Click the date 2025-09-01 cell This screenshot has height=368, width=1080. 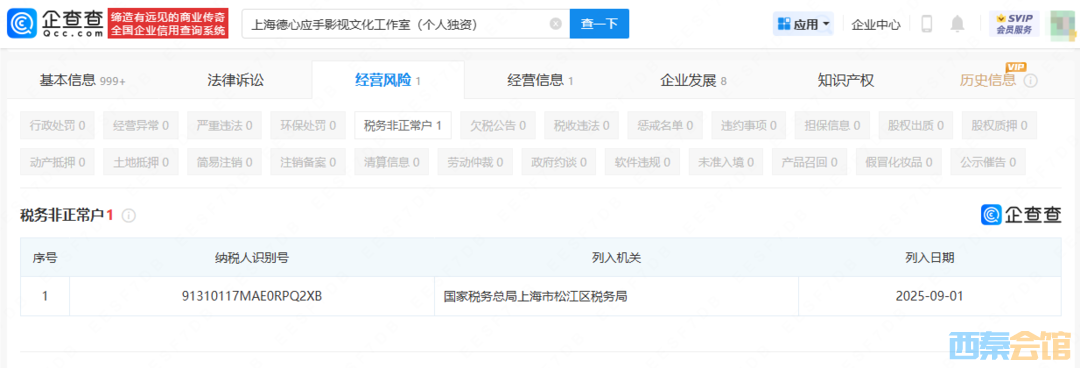(929, 297)
